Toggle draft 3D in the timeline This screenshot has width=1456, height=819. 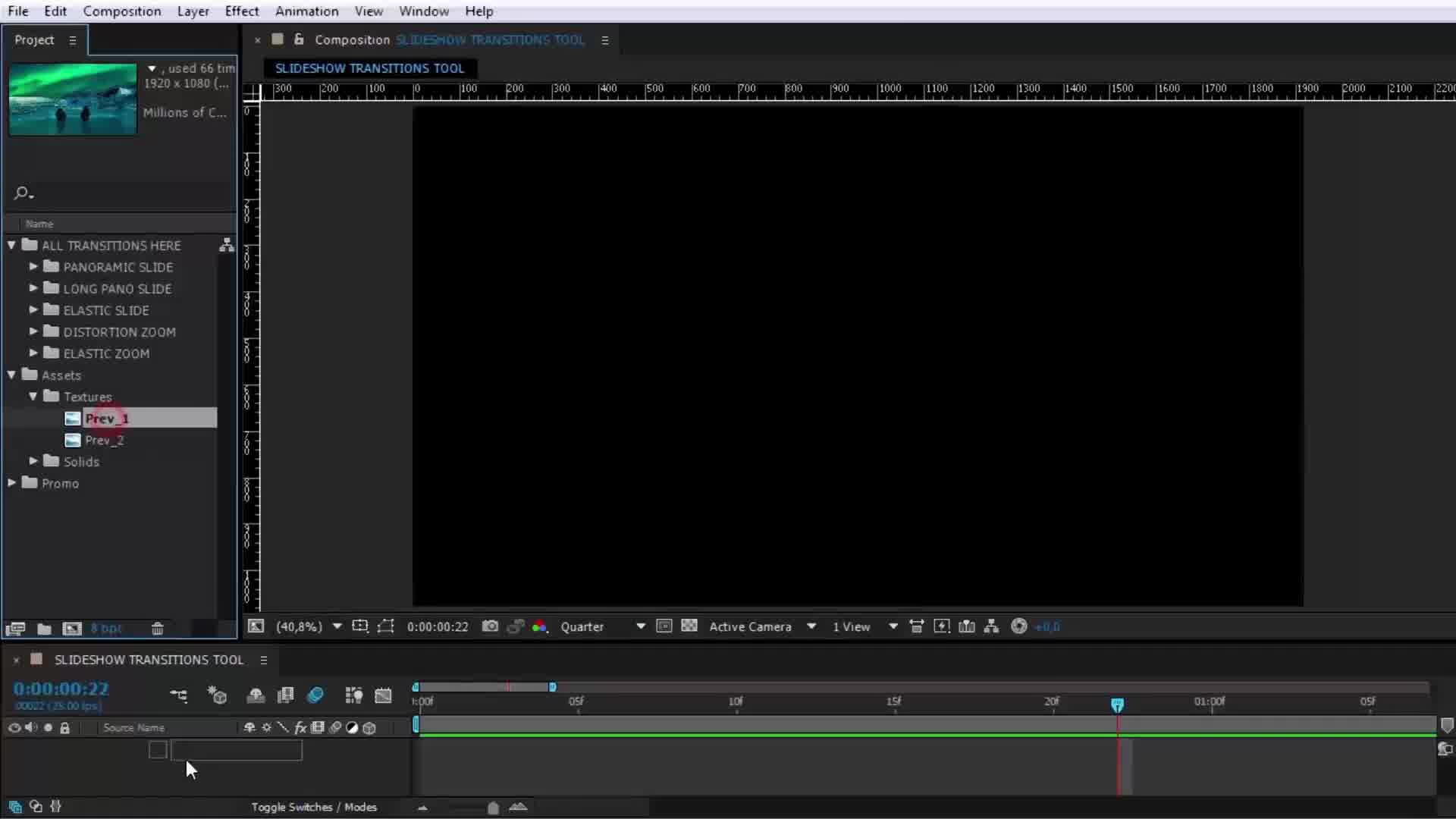tap(218, 695)
